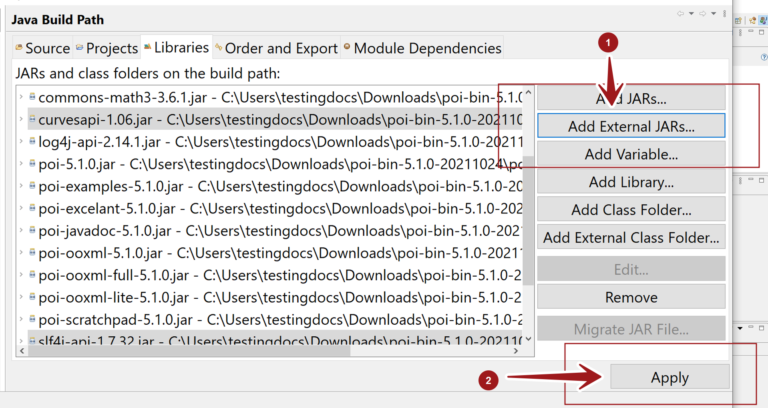
Task: Expand the poi-examples-5.1.0.jar entry
Action: point(21,186)
